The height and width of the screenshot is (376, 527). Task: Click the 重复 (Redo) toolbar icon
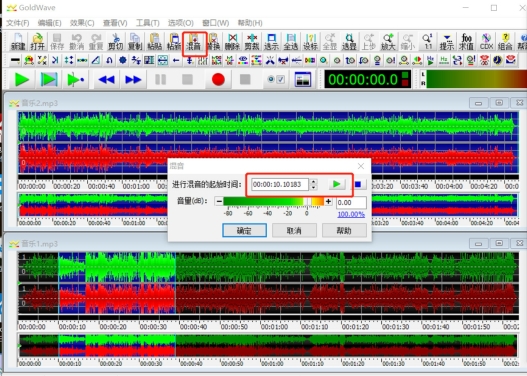click(x=96, y=42)
